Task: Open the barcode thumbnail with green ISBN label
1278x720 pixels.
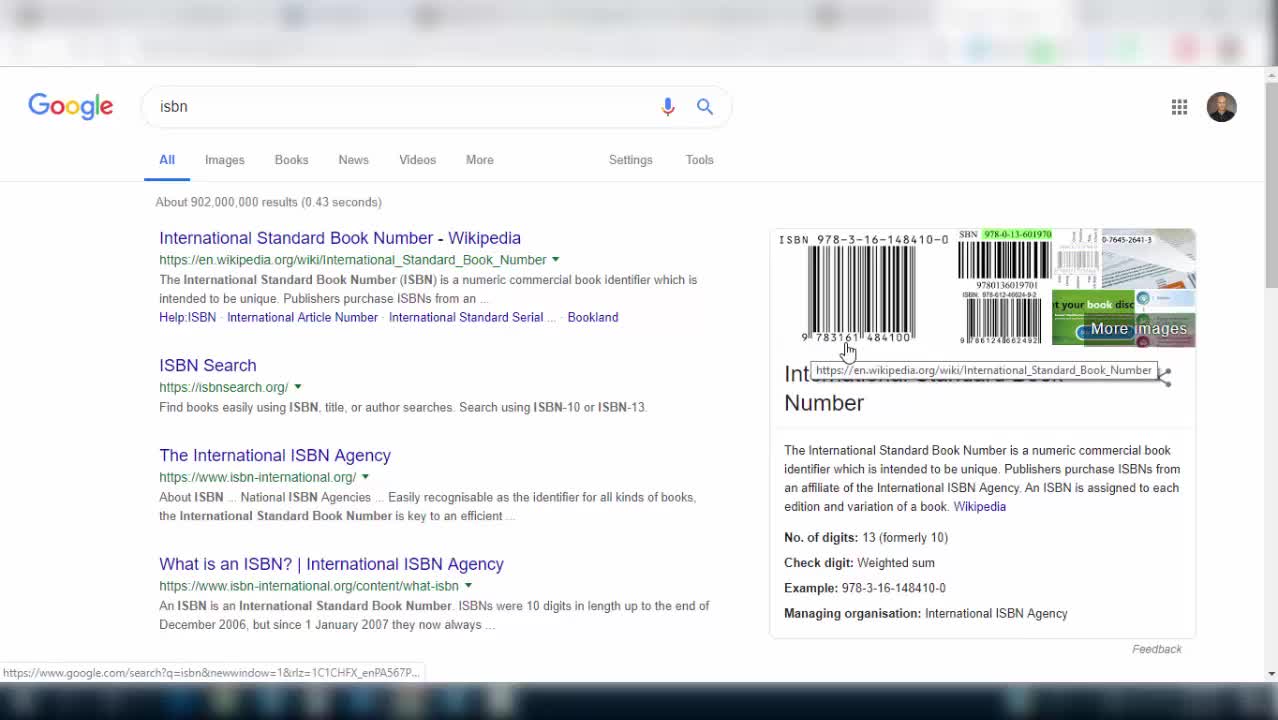Action: (1004, 258)
